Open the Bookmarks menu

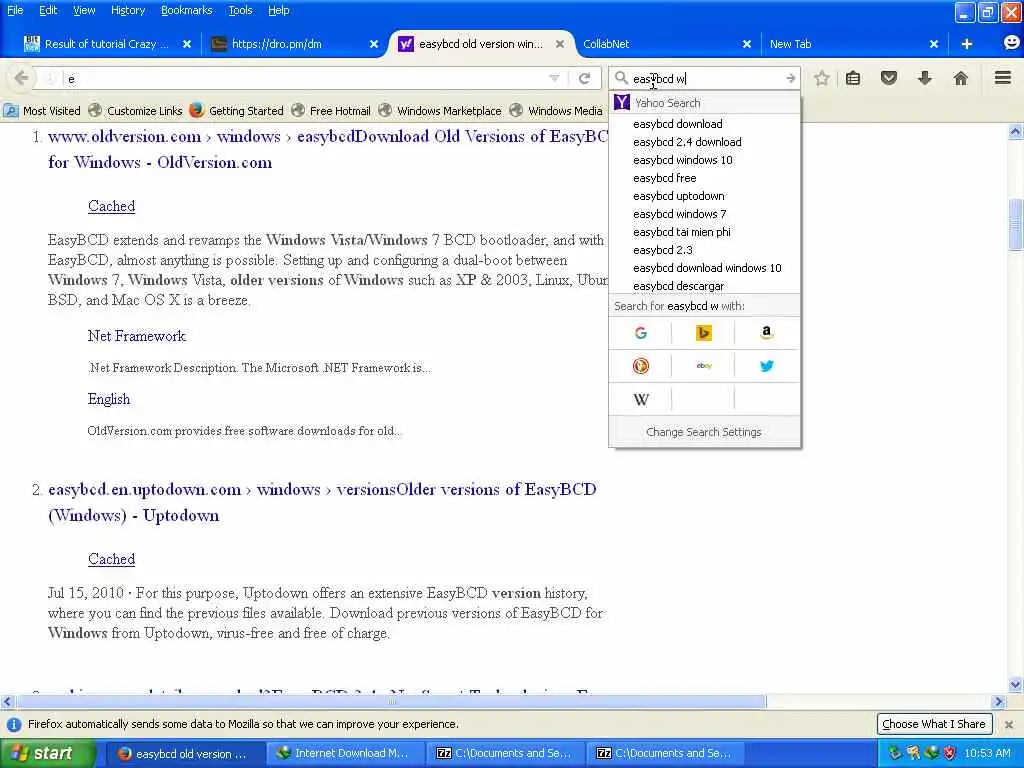pyautogui.click(x=186, y=10)
